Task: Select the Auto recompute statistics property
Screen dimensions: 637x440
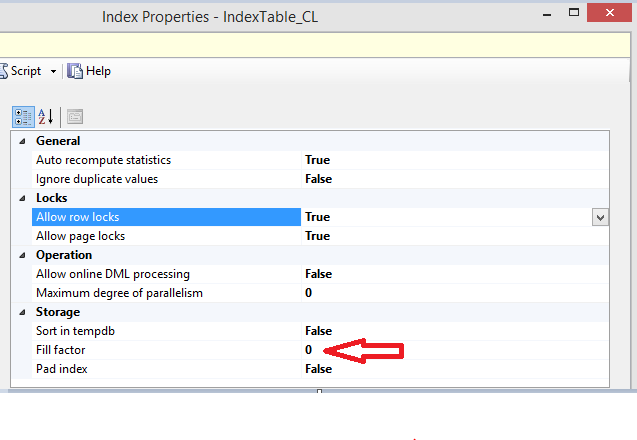Action: [x=103, y=160]
